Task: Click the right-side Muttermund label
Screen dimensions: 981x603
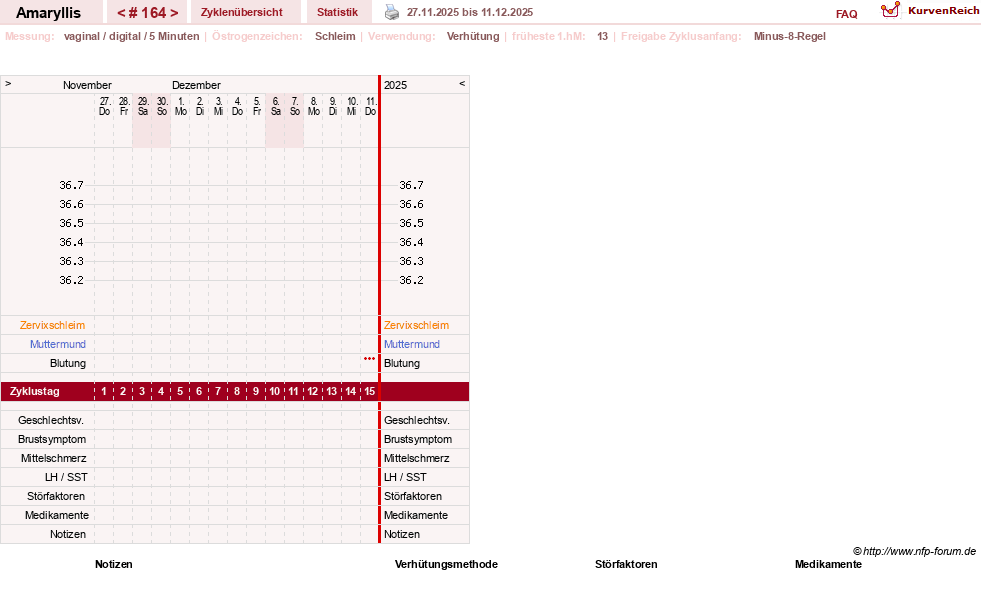Action: click(412, 344)
